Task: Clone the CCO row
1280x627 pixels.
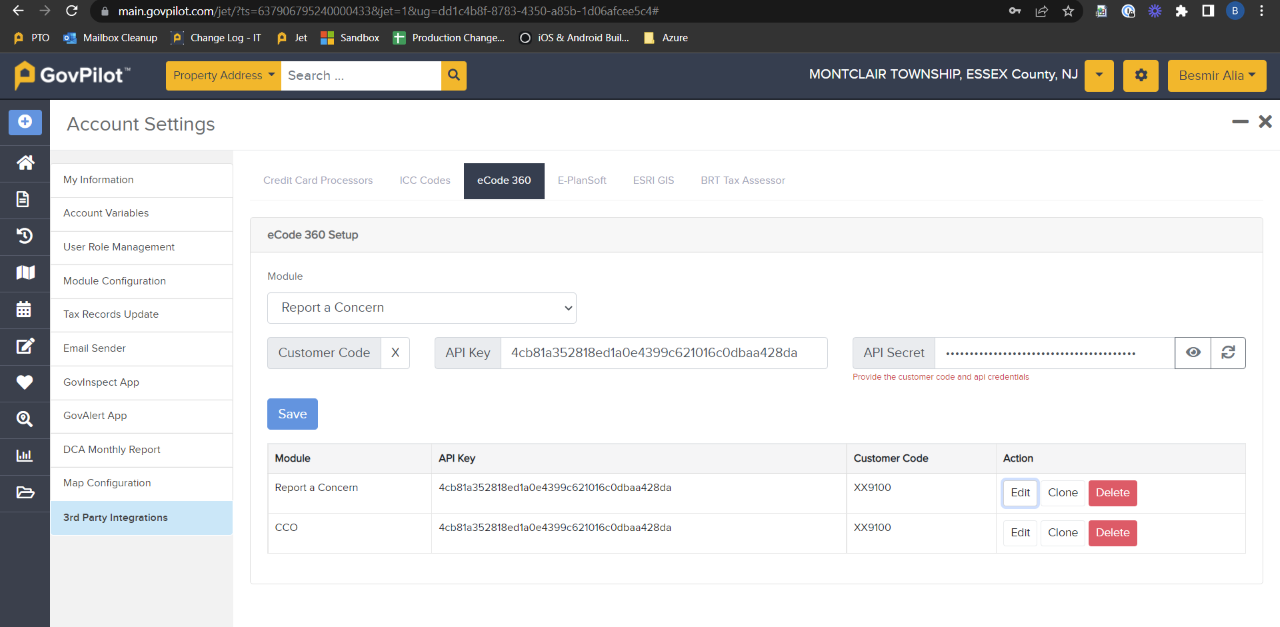Action: coord(1063,533)
